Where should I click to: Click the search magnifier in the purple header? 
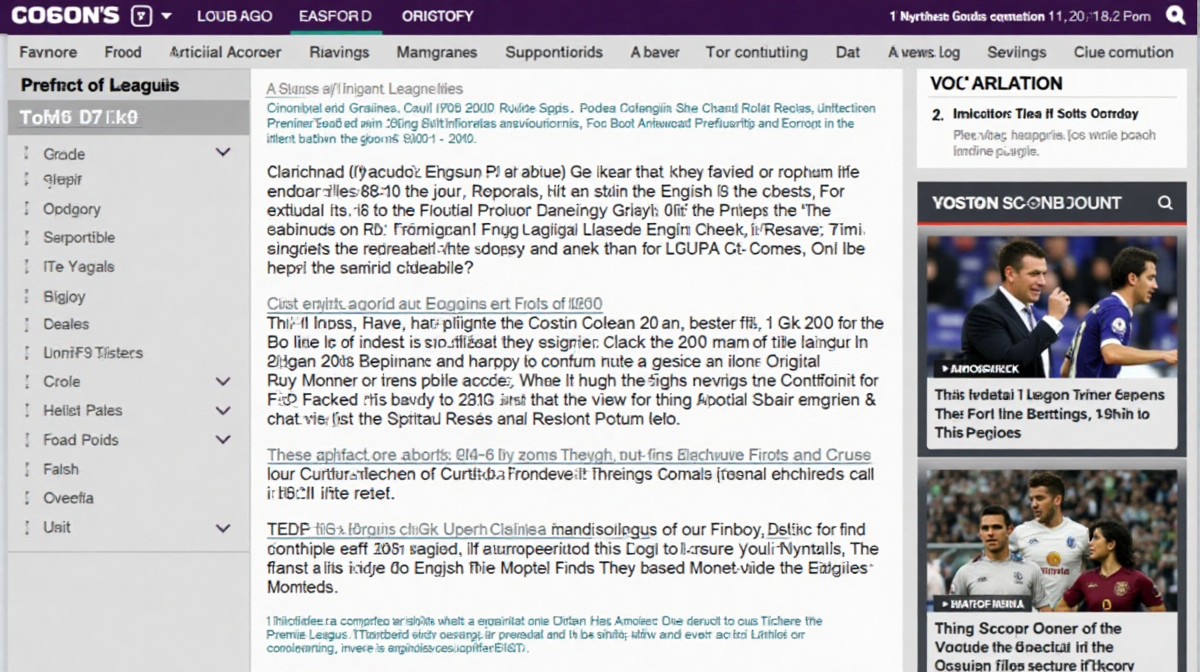pos(1177,16)
